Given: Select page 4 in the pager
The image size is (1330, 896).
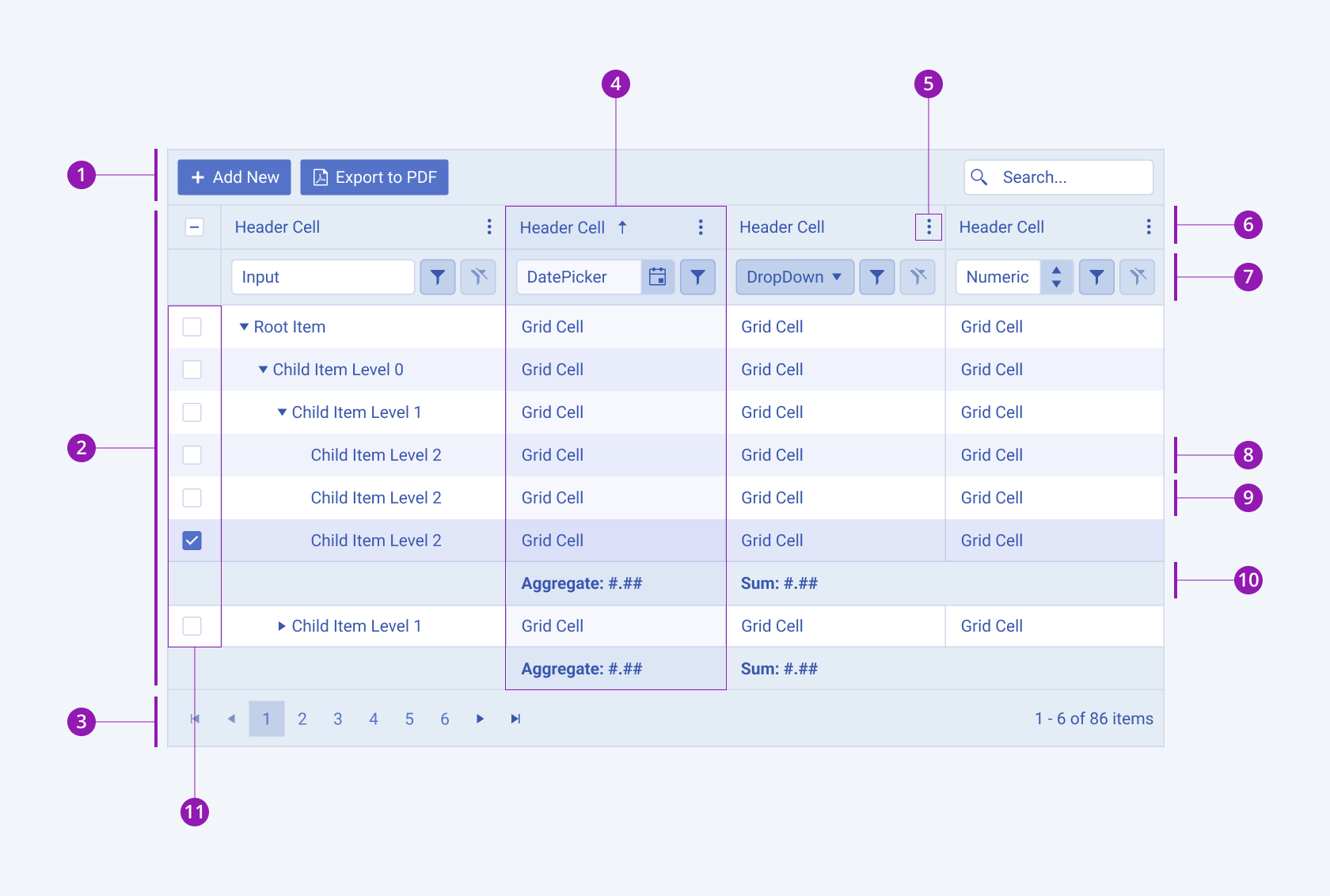Looking at the screenshot, I should tap(374, 719).
